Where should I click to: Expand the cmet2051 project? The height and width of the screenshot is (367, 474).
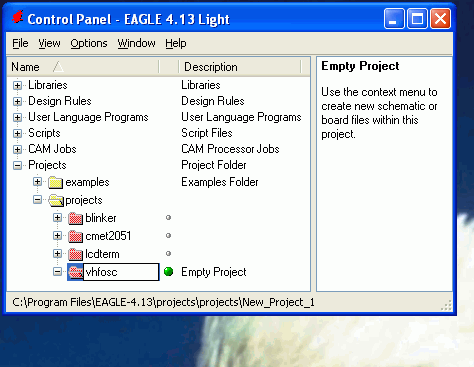57,236
